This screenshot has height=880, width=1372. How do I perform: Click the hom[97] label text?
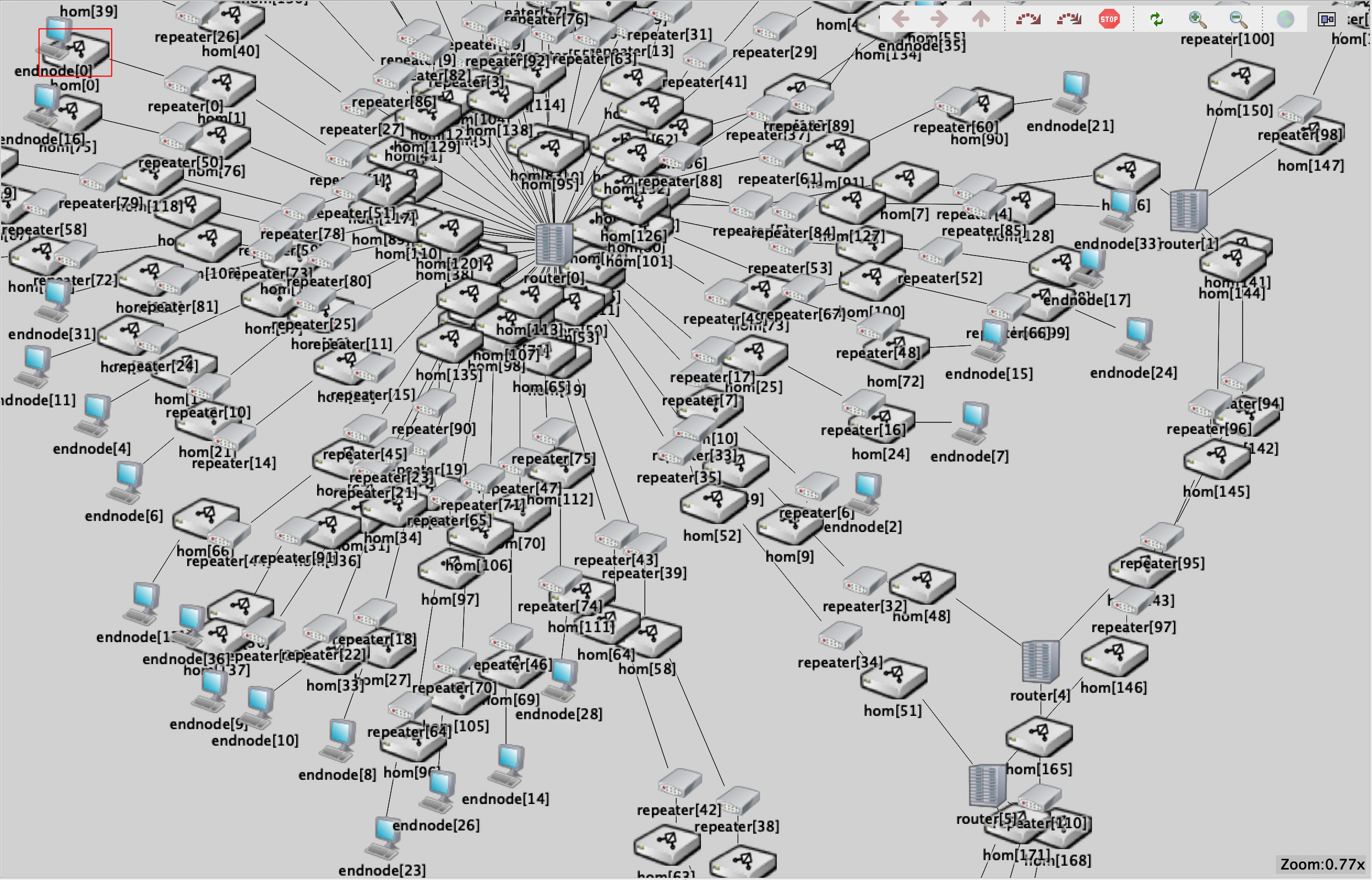450,600
